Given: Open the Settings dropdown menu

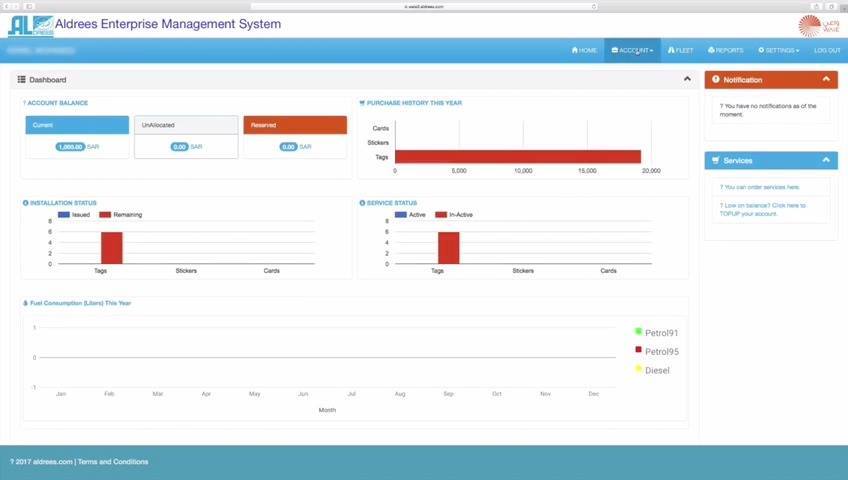Looking at the screenshot, I should pos(779,50).
